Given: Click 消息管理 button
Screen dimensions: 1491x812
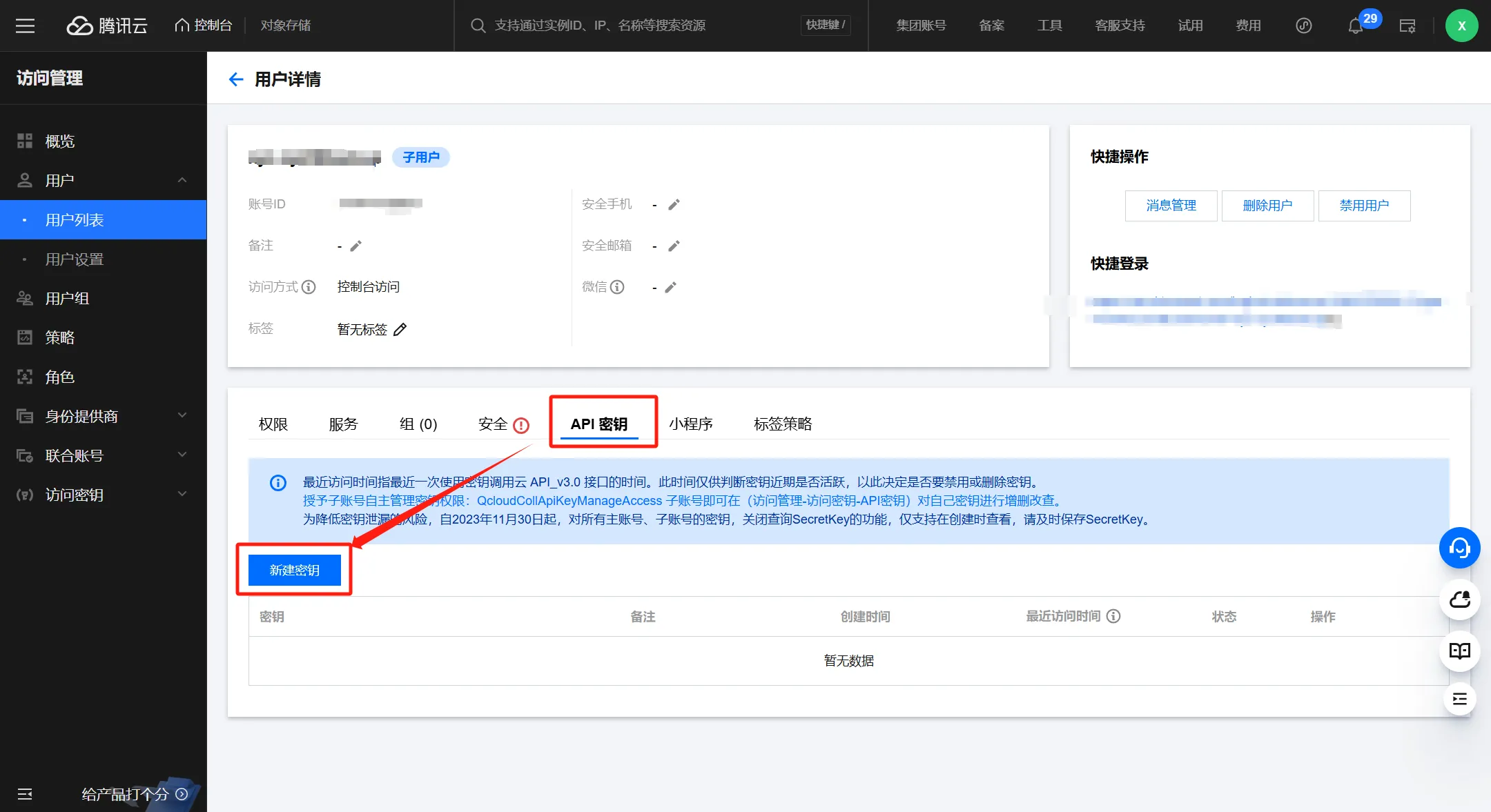Looking at the screenshot, I should pos(1171,206).
